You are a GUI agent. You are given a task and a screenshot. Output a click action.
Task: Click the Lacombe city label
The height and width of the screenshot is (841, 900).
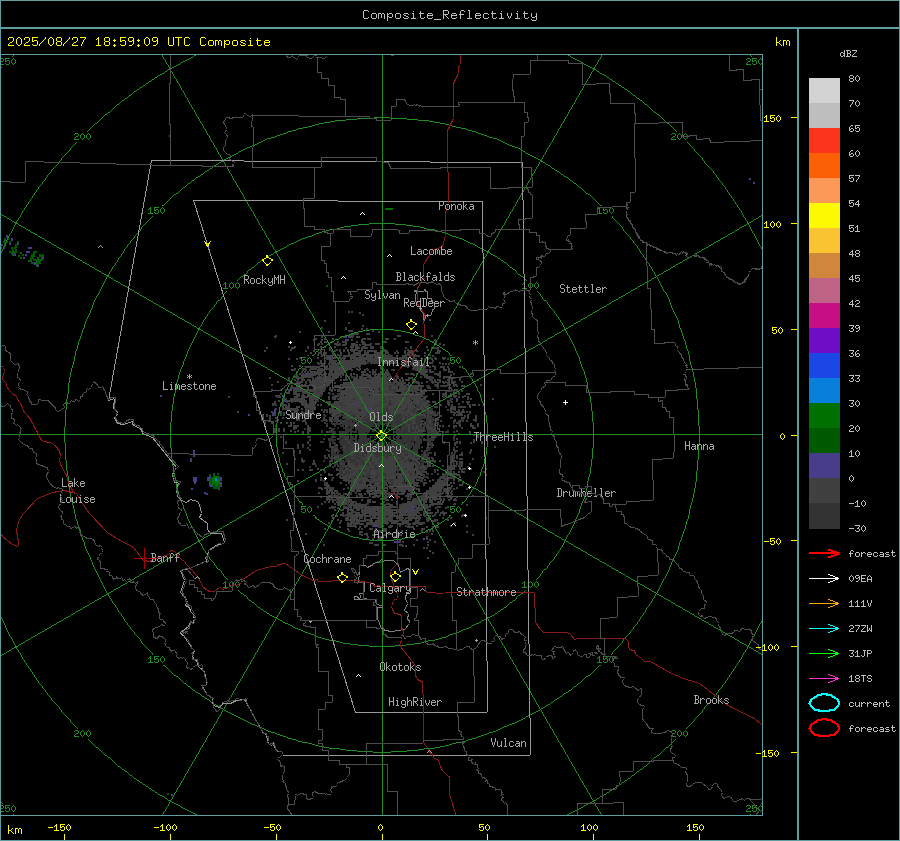pyautogui.click(x=431, y=251)
